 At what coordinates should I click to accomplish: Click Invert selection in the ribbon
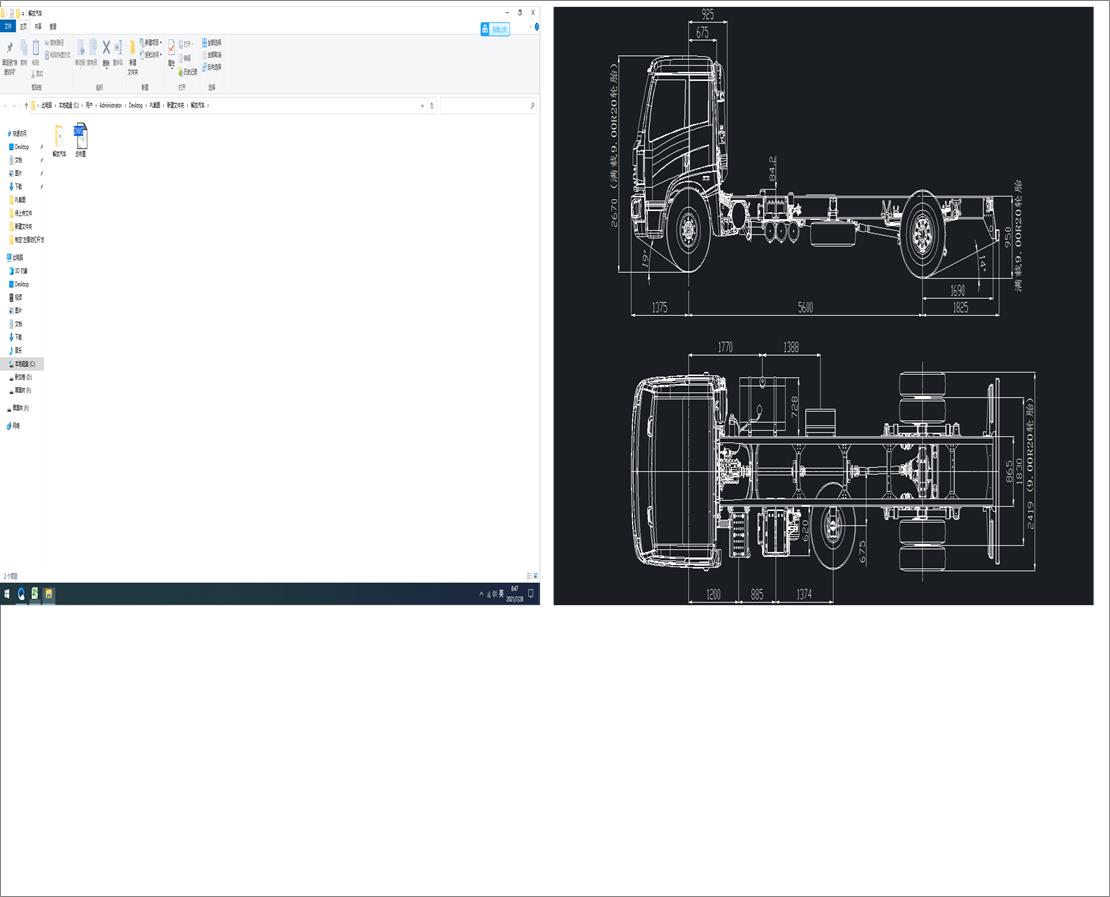point(212,67)
